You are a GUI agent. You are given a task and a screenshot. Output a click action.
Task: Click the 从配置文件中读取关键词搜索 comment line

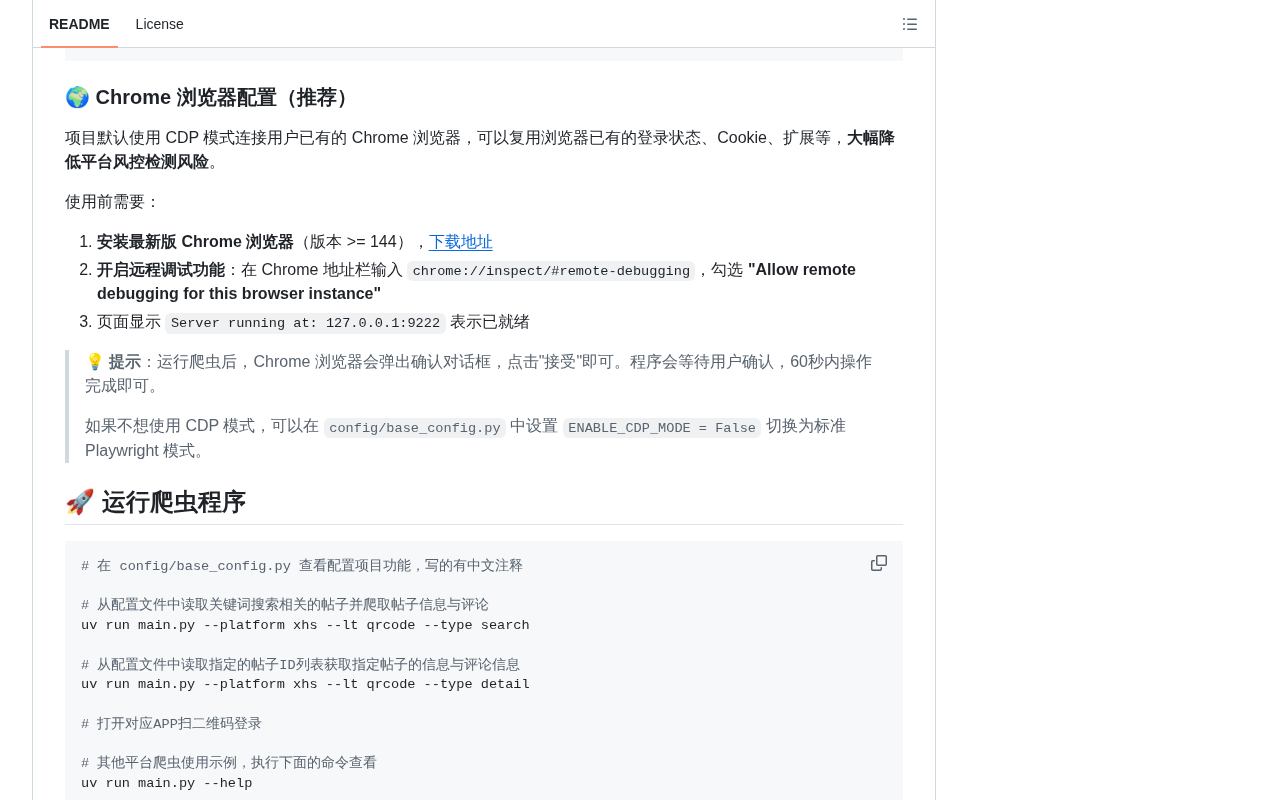click(285, 605)
